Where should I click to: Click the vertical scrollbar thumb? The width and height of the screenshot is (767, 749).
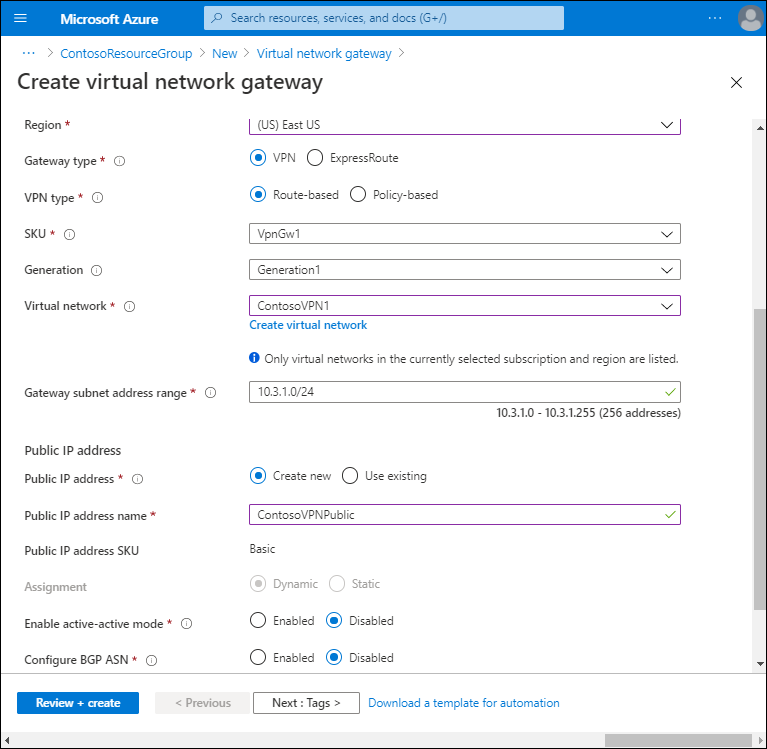[760, 459]
